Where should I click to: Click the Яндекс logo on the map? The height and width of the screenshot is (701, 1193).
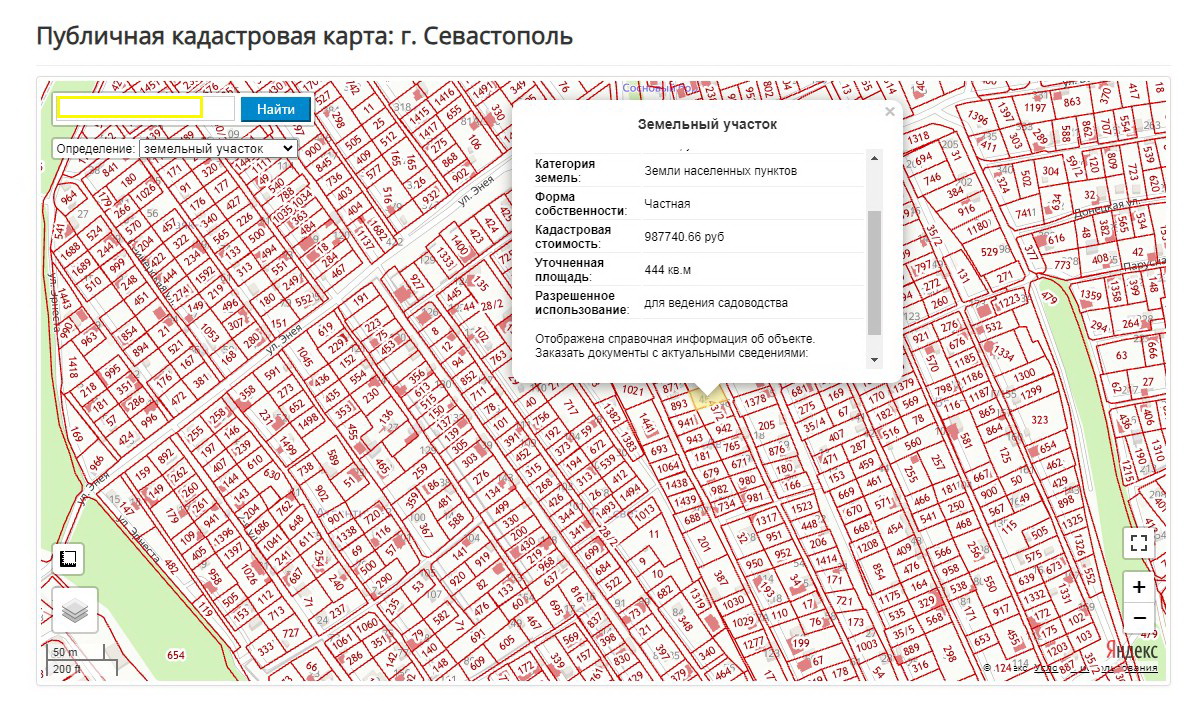(1132, 649)
